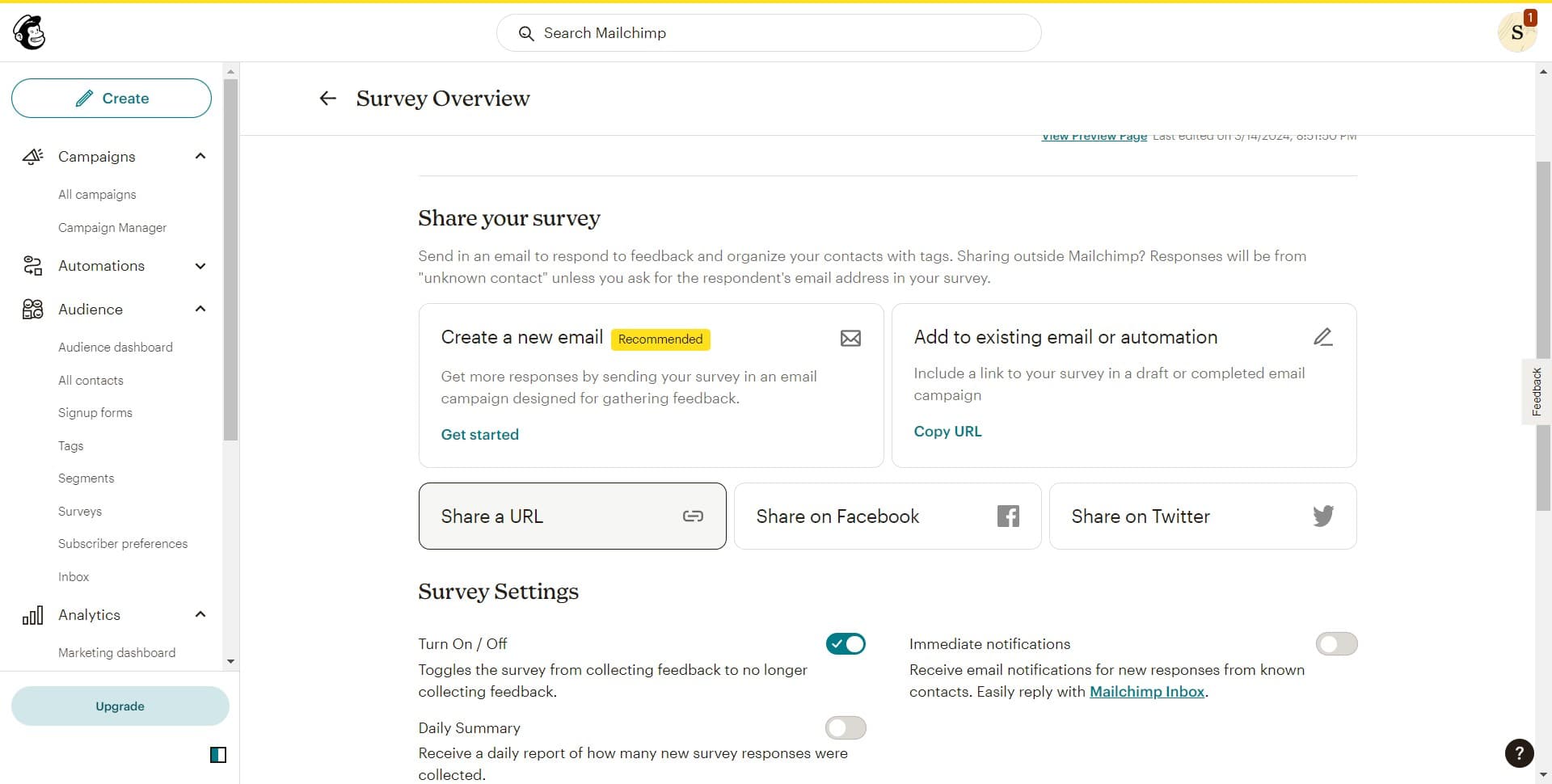
Task: Expand the Automations section
Action: 200,266
